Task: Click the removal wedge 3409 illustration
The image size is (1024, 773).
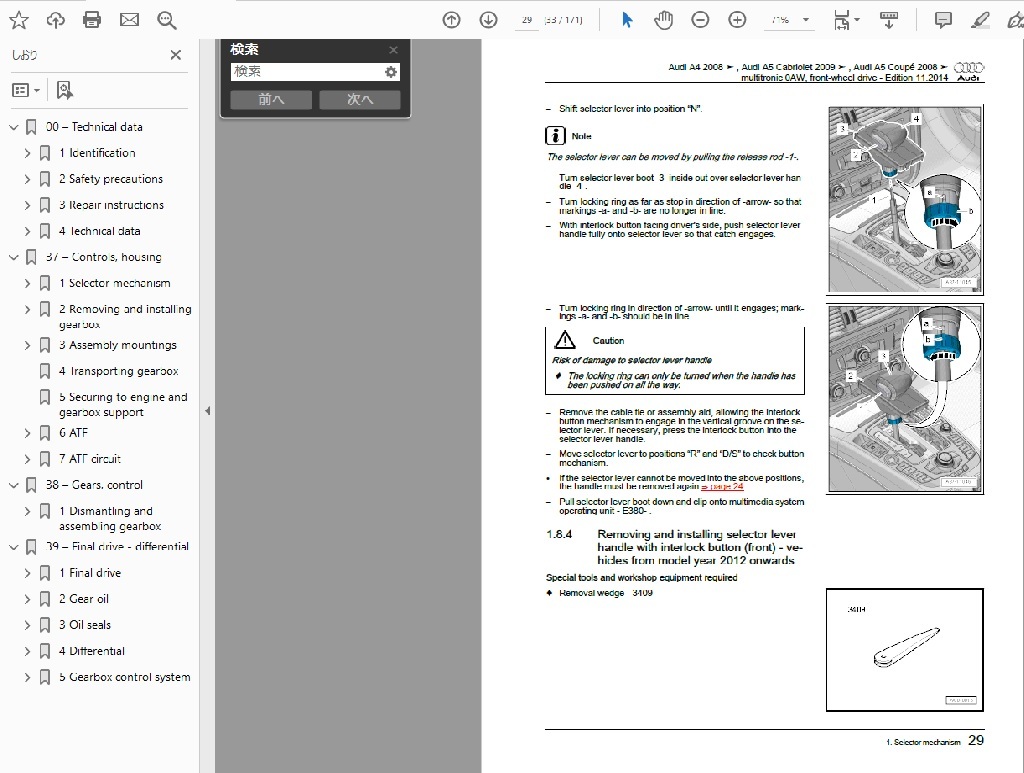Action: coord(905,650)
